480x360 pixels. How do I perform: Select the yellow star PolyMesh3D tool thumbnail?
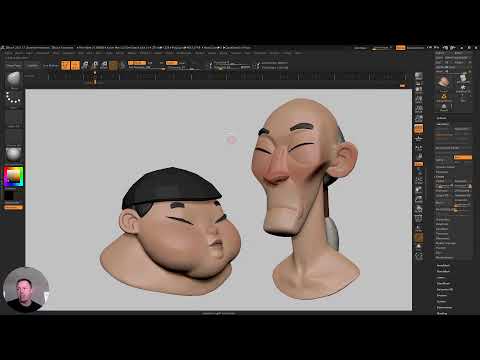click(444, 97)
